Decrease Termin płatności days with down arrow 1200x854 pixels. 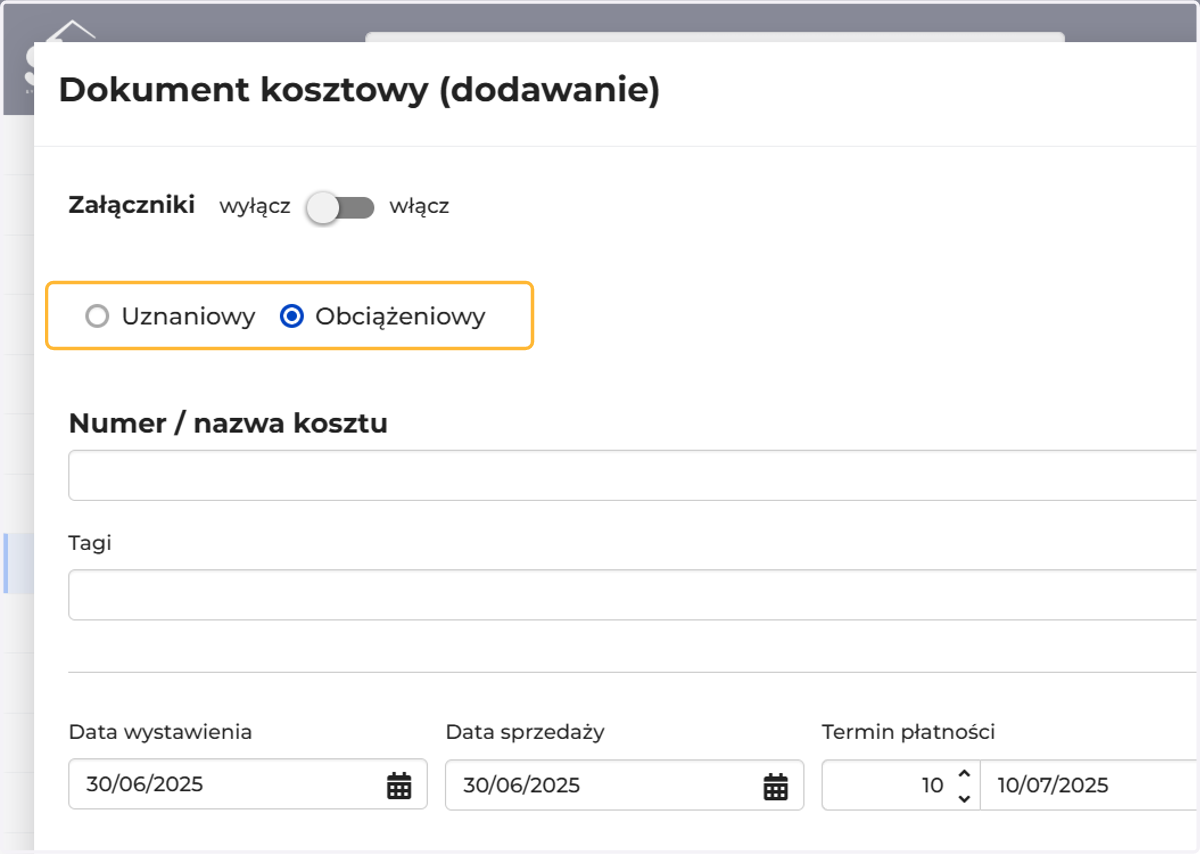pos(964,798)
